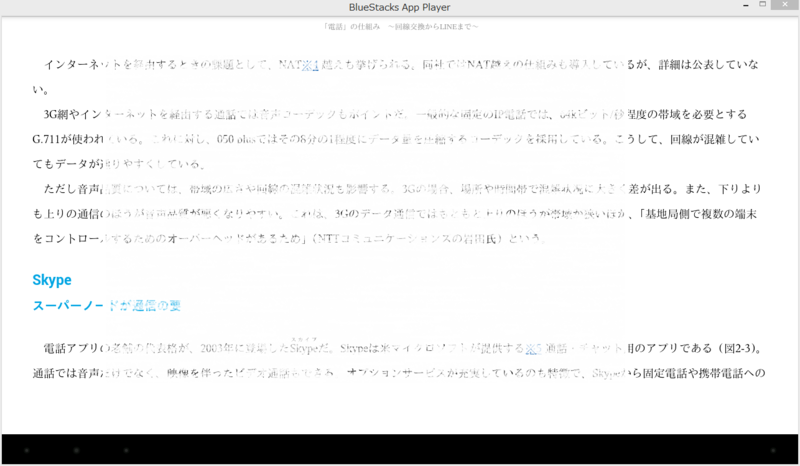
Task: Open the ※5 footnote link in Skype paragraph
Action: tap(533, 349)
